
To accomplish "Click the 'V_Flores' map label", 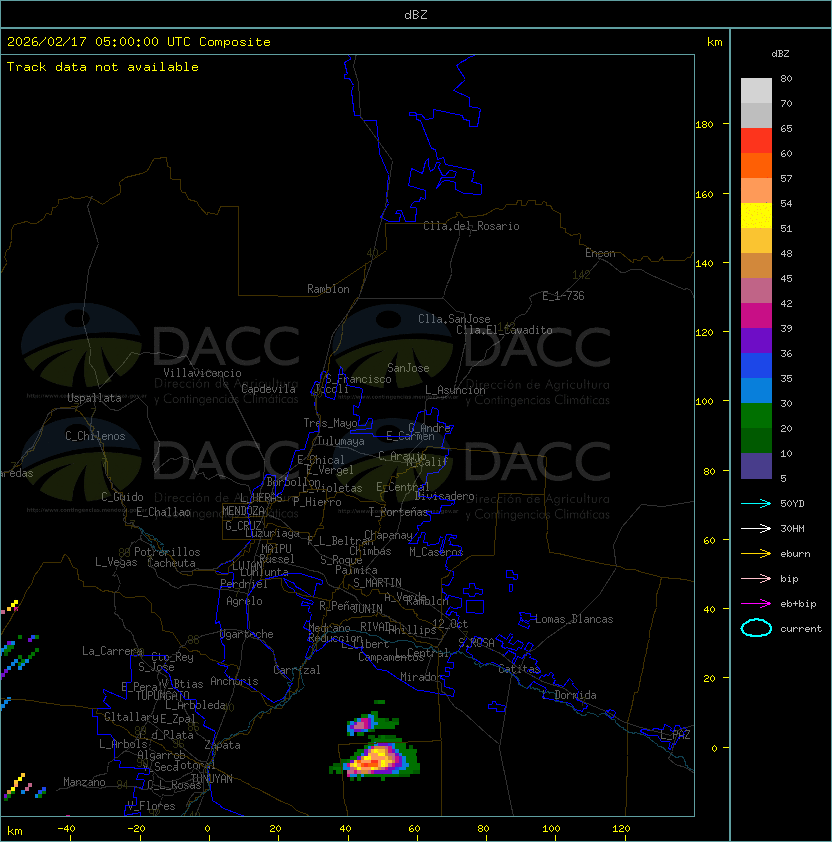I will tap(151, 806).
